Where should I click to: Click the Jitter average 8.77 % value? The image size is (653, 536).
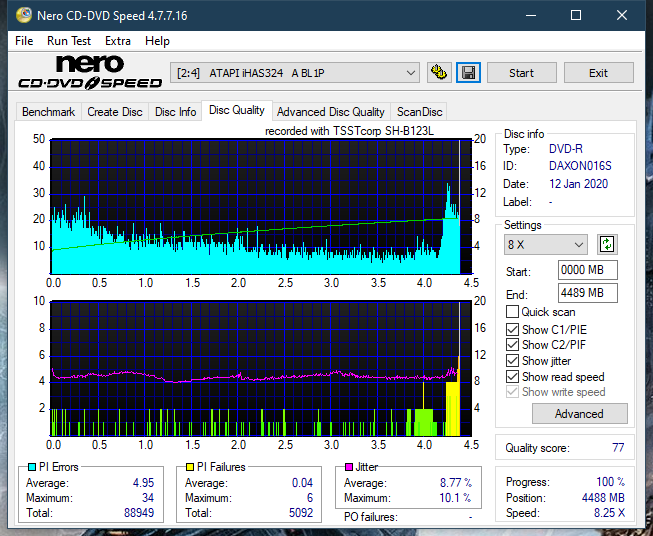456,483
